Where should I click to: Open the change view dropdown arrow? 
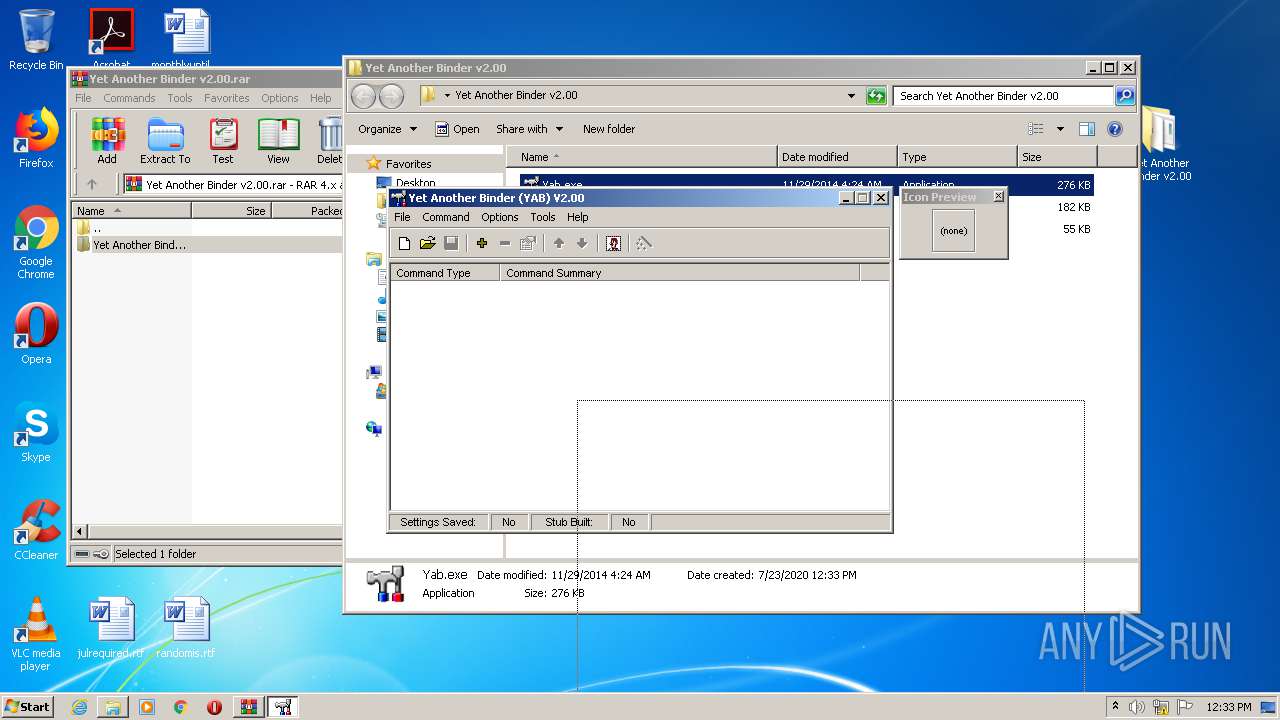[x=1060, y=129]
